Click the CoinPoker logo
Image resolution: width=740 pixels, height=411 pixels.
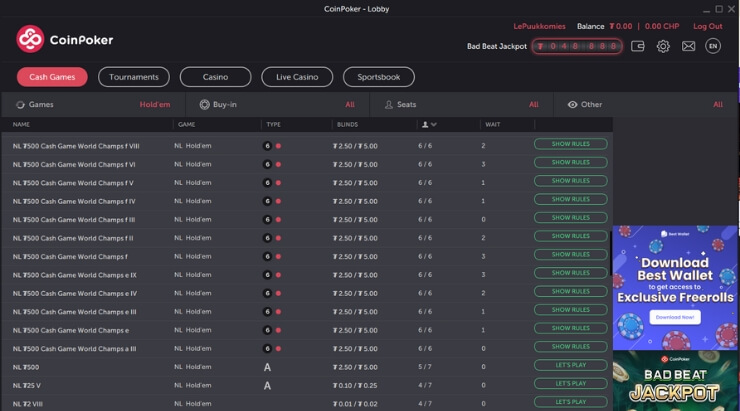click(65, 39)
